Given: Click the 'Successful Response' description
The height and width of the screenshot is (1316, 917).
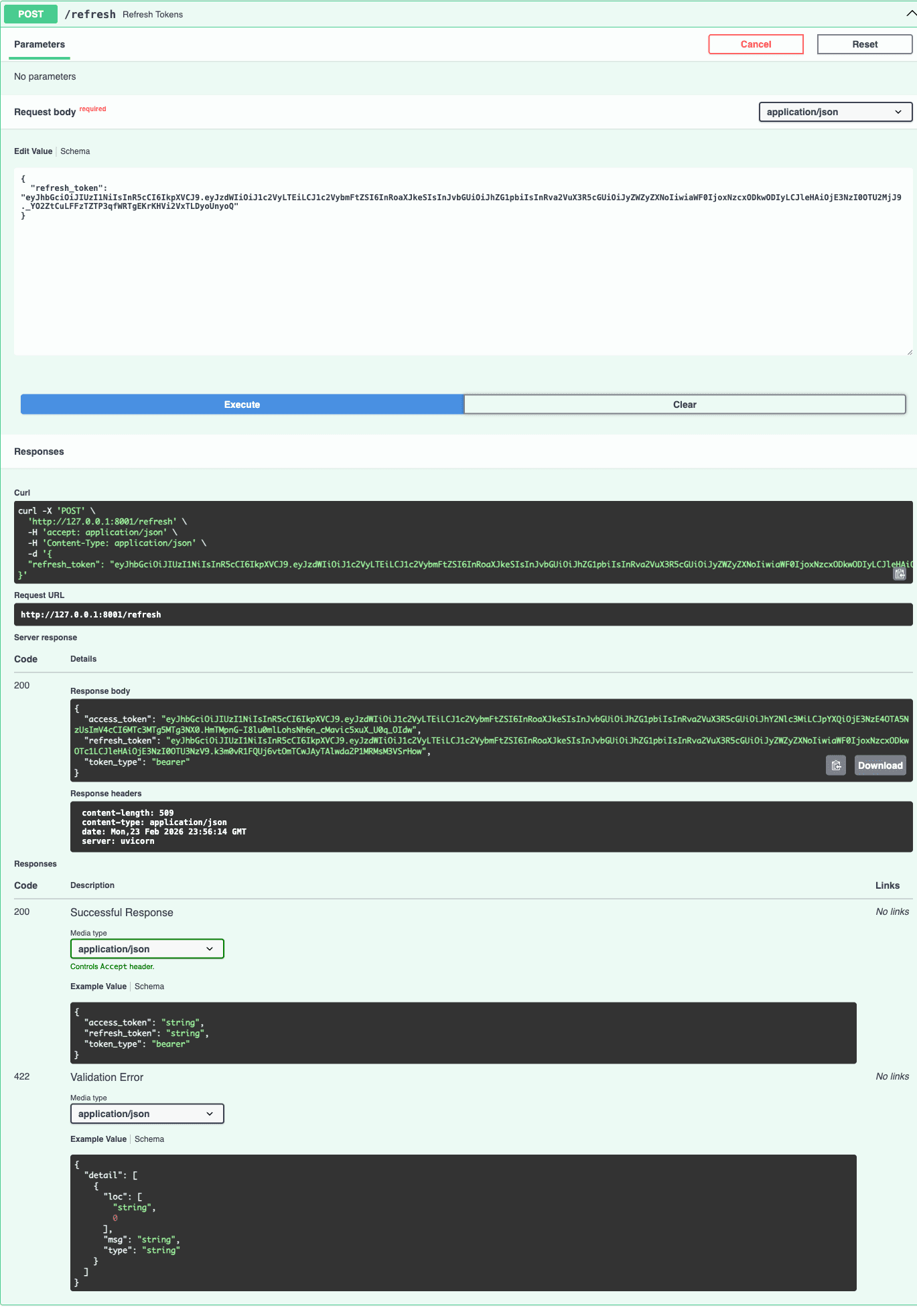Looking at the screenshot, I should point(122,913).
